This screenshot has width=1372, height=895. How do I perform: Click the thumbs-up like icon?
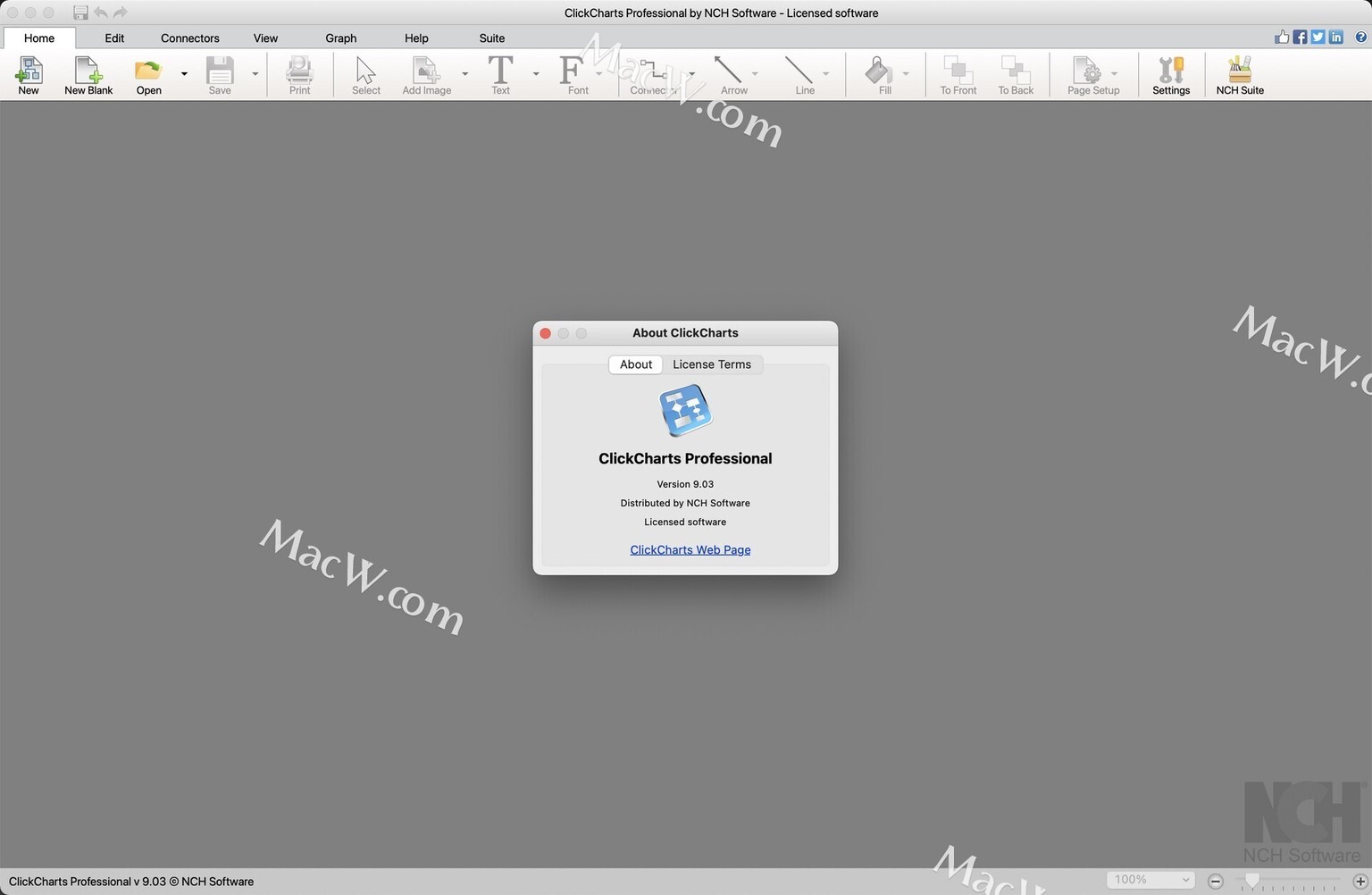coord(1283,37)
